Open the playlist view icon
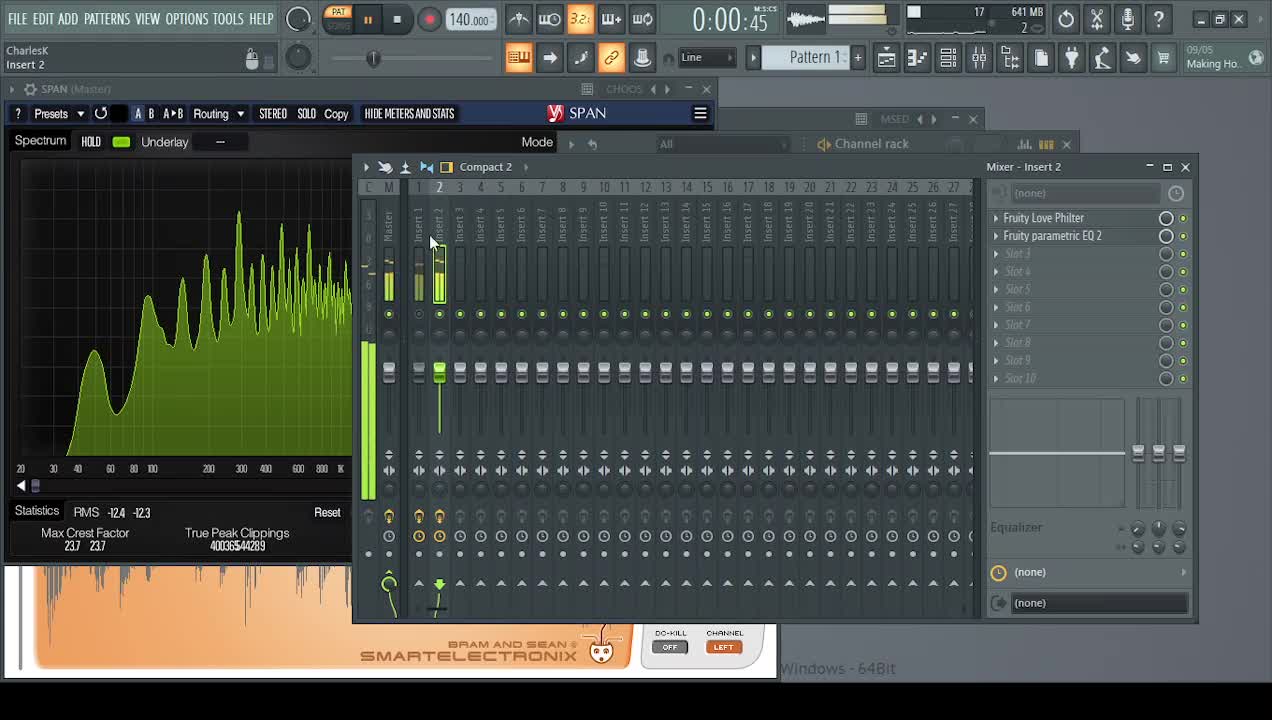This screenshot has width=1272, height=720. click(886, 58)
